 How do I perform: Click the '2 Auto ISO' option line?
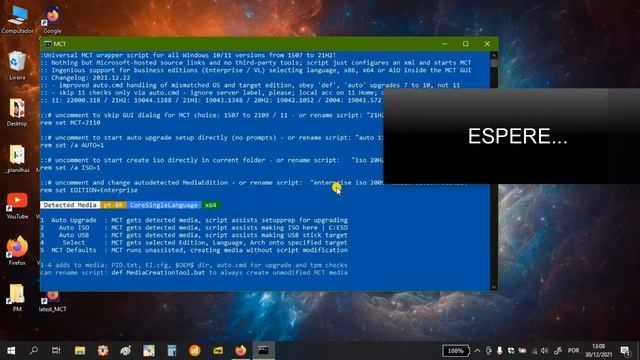194,227
